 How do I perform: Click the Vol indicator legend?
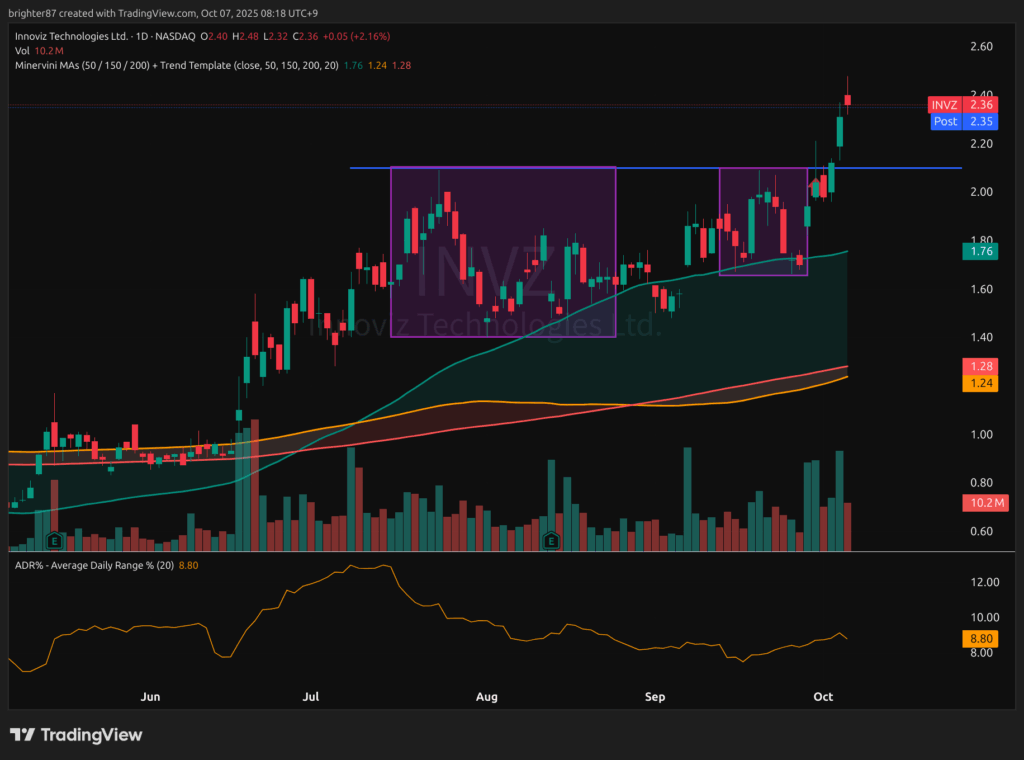[24, 50]
